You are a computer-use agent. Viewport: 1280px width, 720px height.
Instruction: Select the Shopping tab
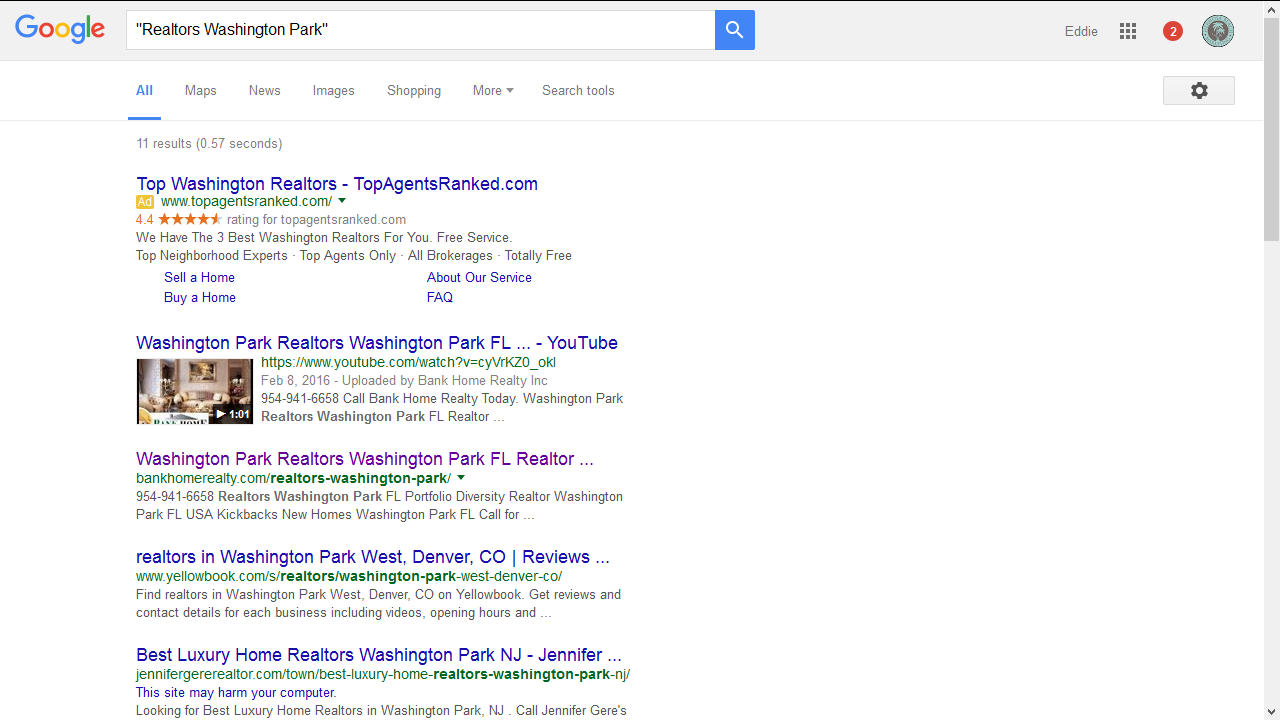414,90
